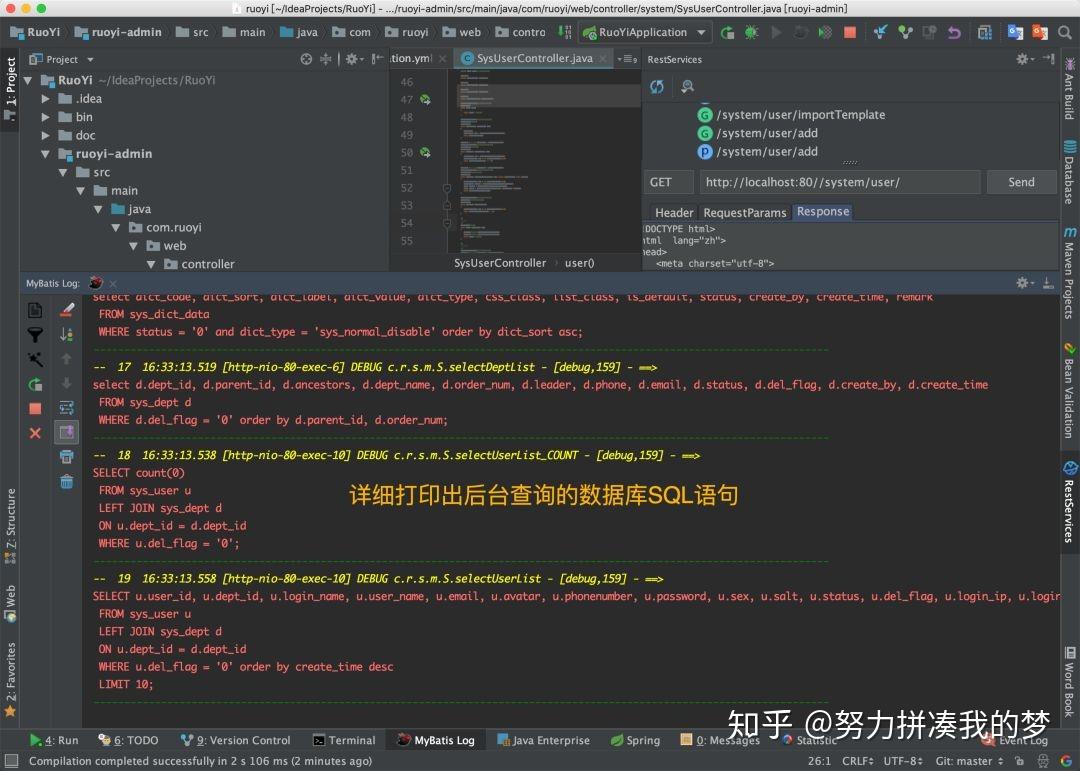Viewport: 1080px width, 771px height.
Task: Click the gutter icon on line 47
Action: tap(426, 100)
